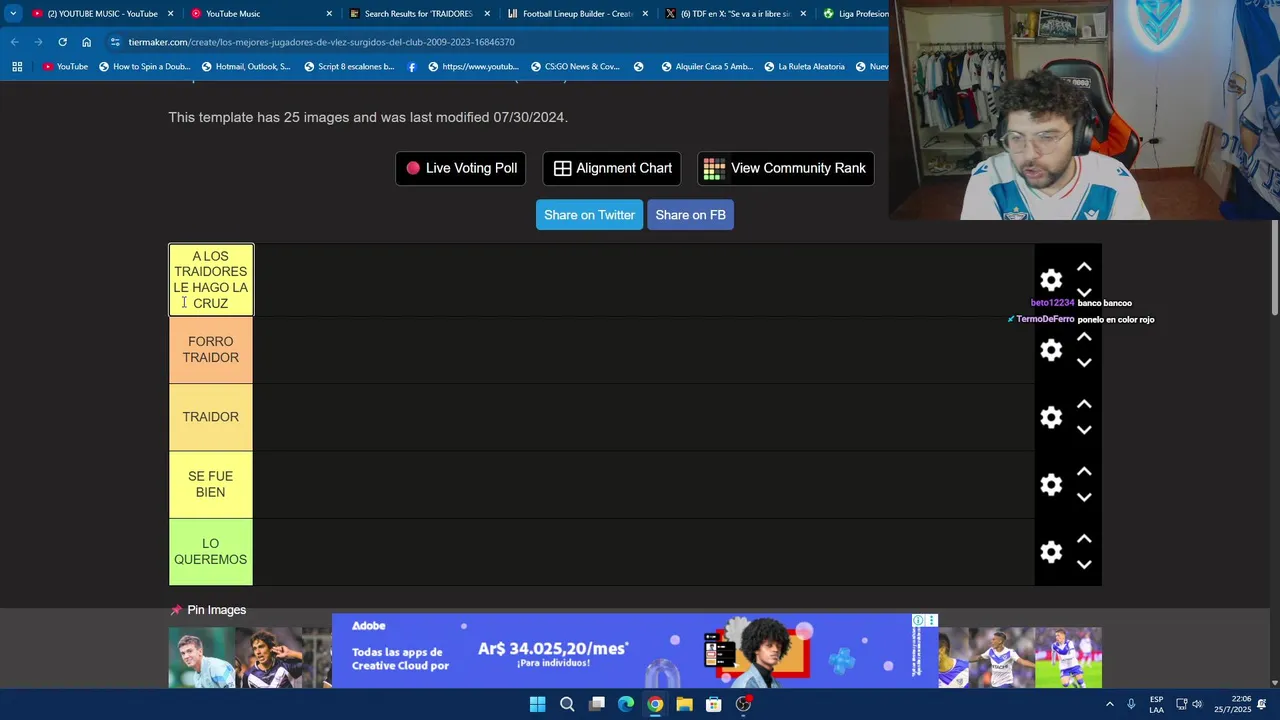Viewport: 1280px width, 720px height.
Task: Open the Windows Start menu
Action: pyautogui.click(x=537, y=704)
